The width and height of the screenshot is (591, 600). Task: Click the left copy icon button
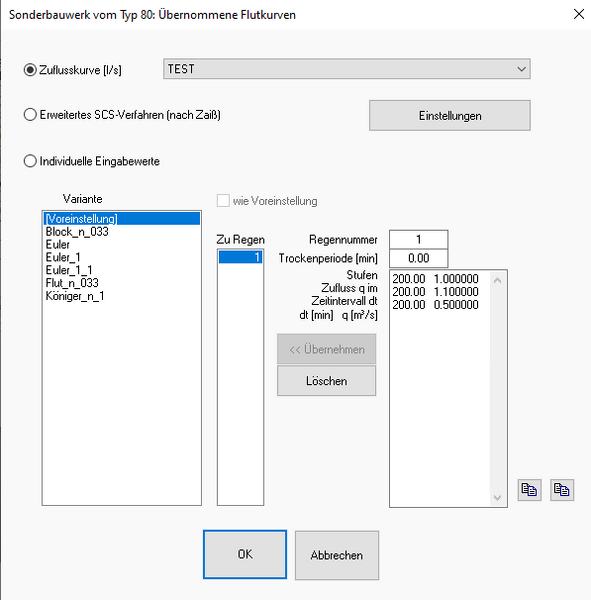coord(529,490)
